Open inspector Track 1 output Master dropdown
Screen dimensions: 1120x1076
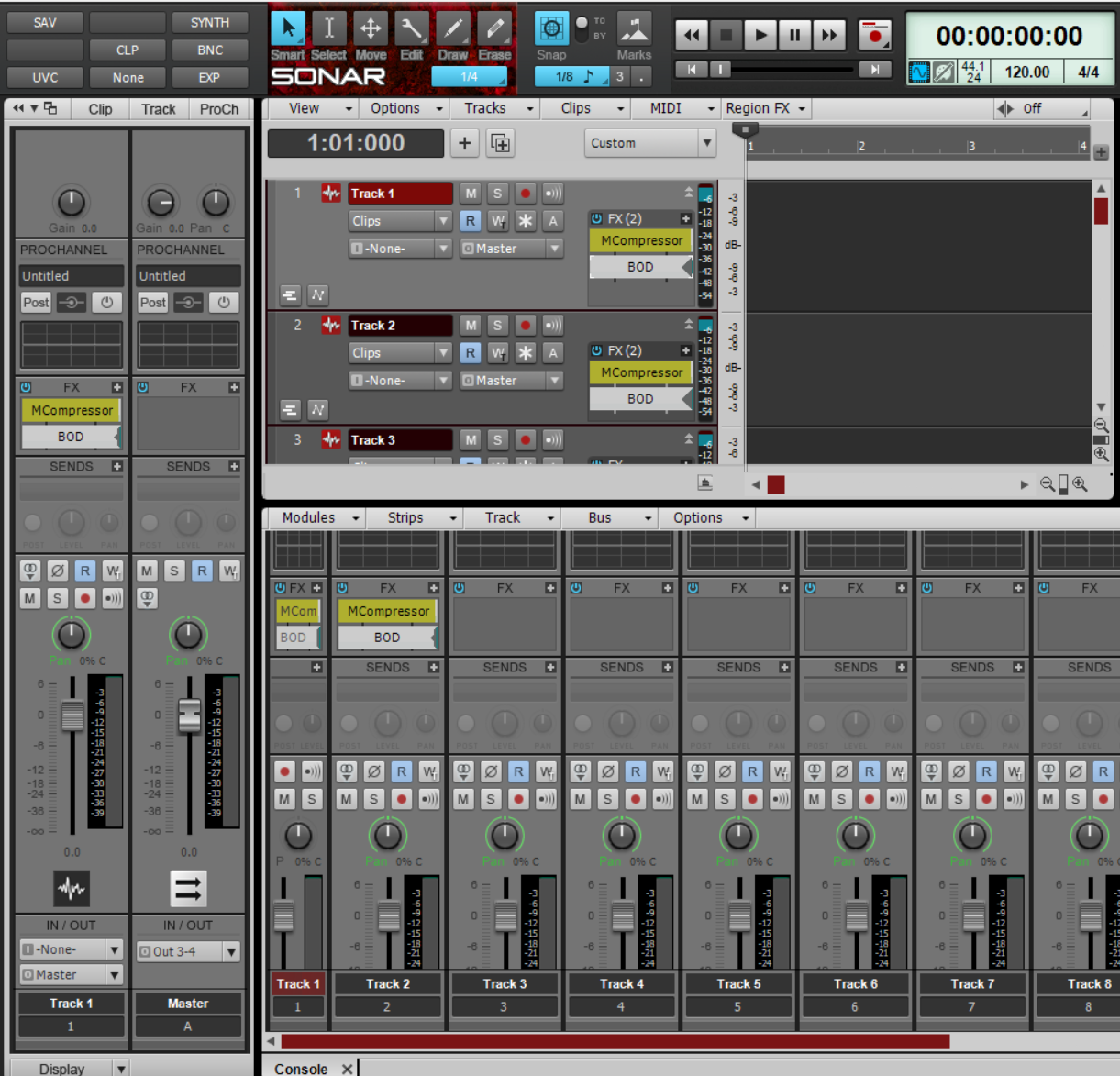pyautogui.click(x=71, y=974)
